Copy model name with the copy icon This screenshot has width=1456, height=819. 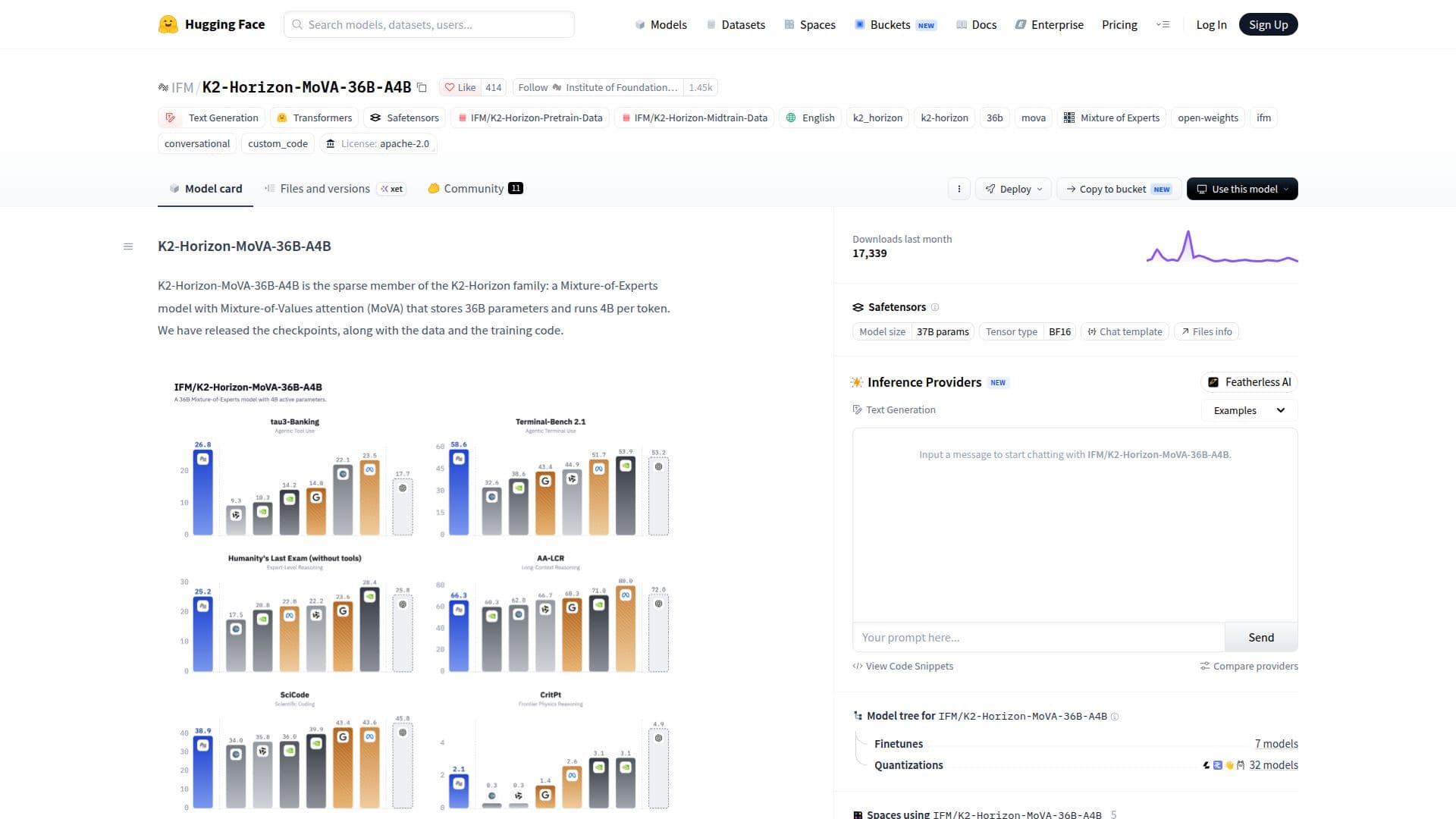(x=422, y=88)
